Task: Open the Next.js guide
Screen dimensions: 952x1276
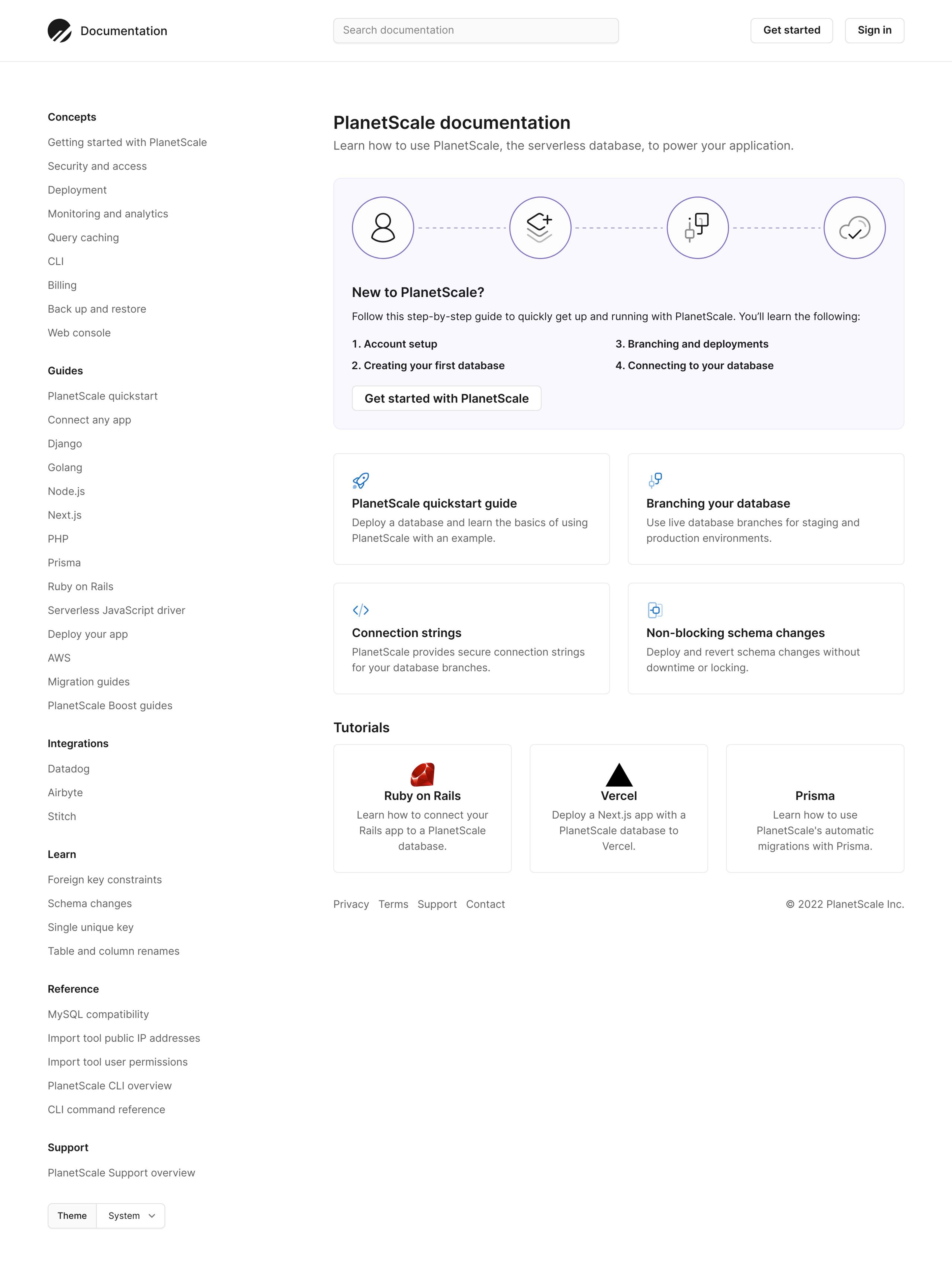Action: 64,515
